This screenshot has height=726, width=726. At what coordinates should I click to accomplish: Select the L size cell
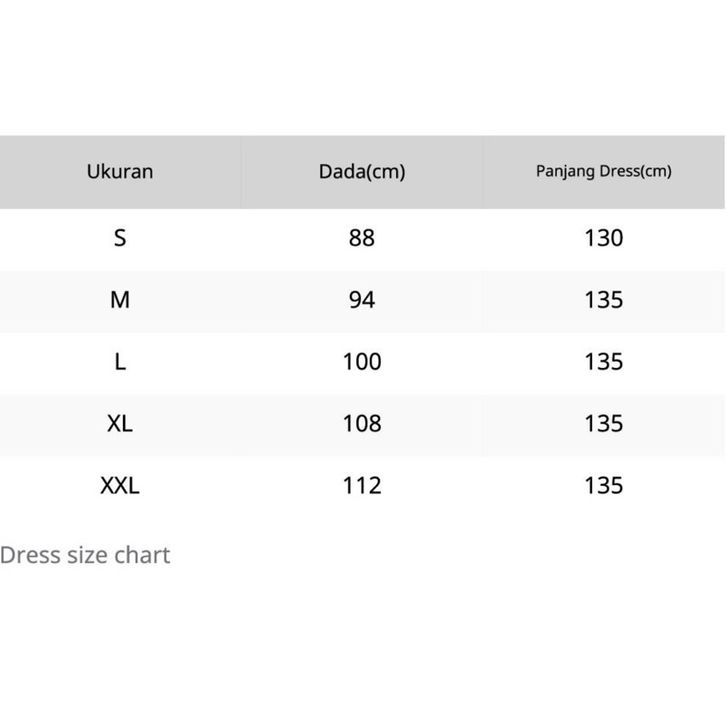coord(120,362)
